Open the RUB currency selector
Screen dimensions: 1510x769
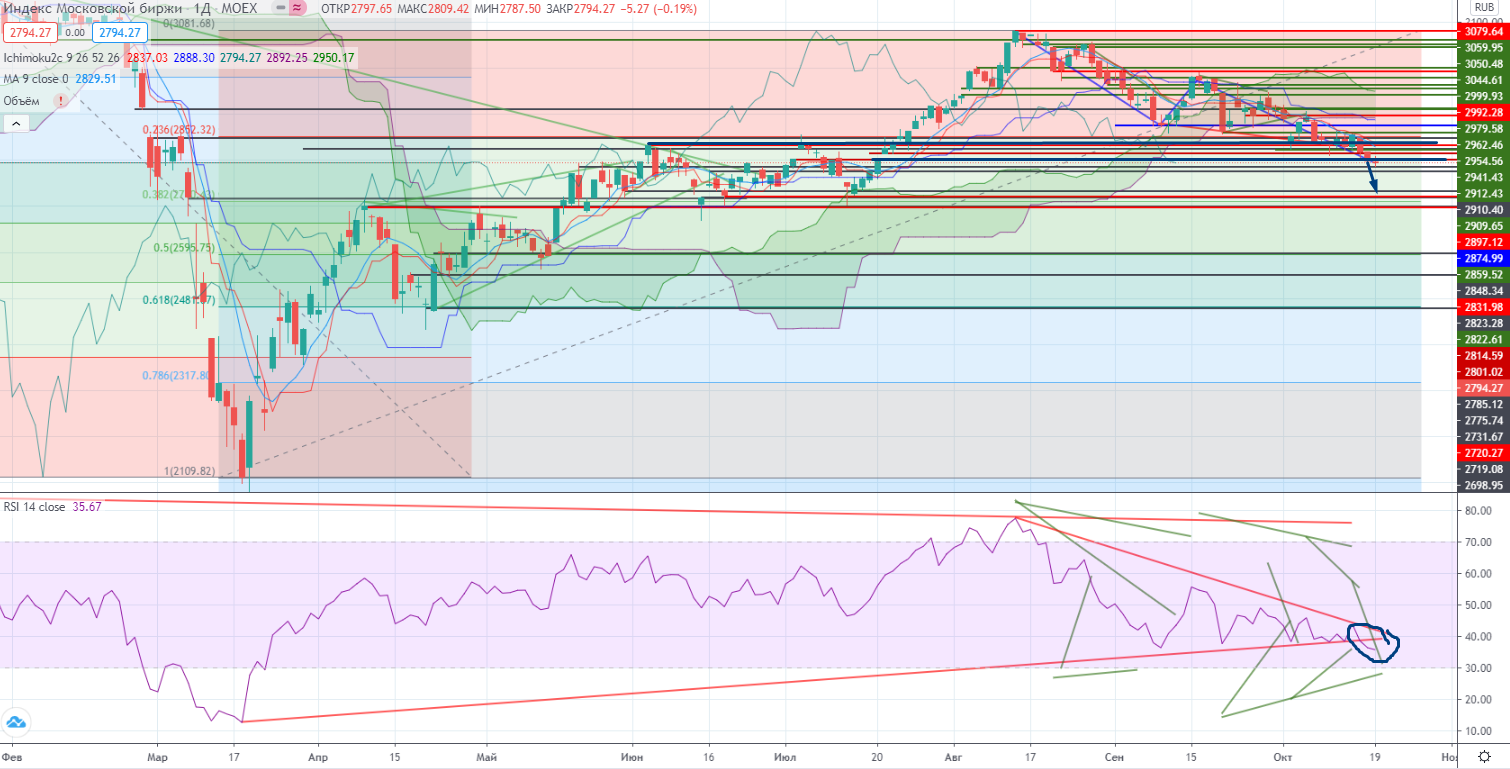click(x=1483, y=7)
